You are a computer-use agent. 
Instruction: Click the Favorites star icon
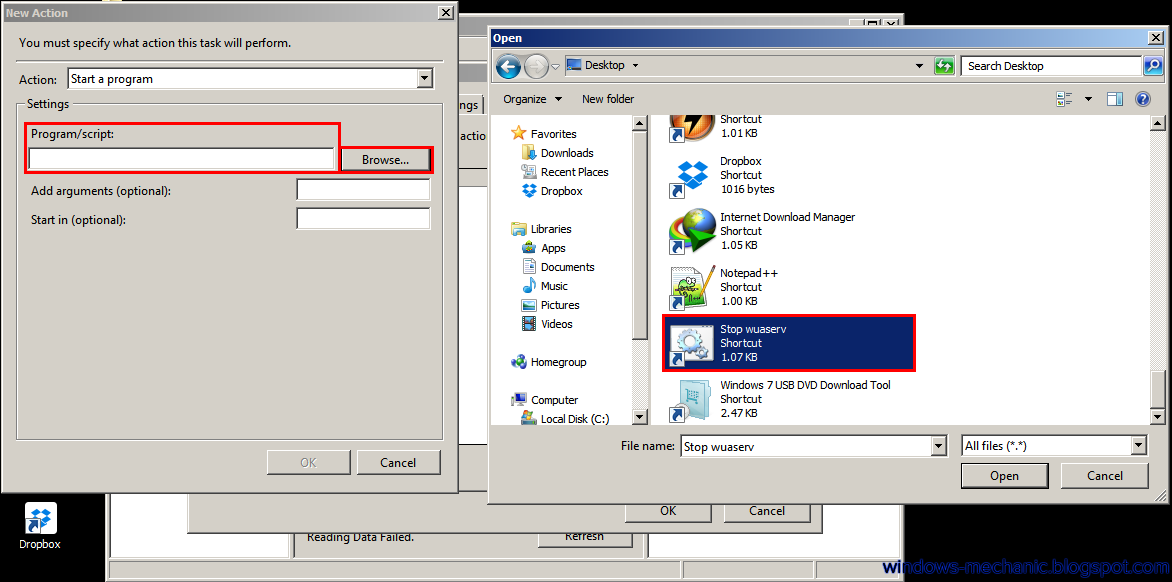point(519,134)
